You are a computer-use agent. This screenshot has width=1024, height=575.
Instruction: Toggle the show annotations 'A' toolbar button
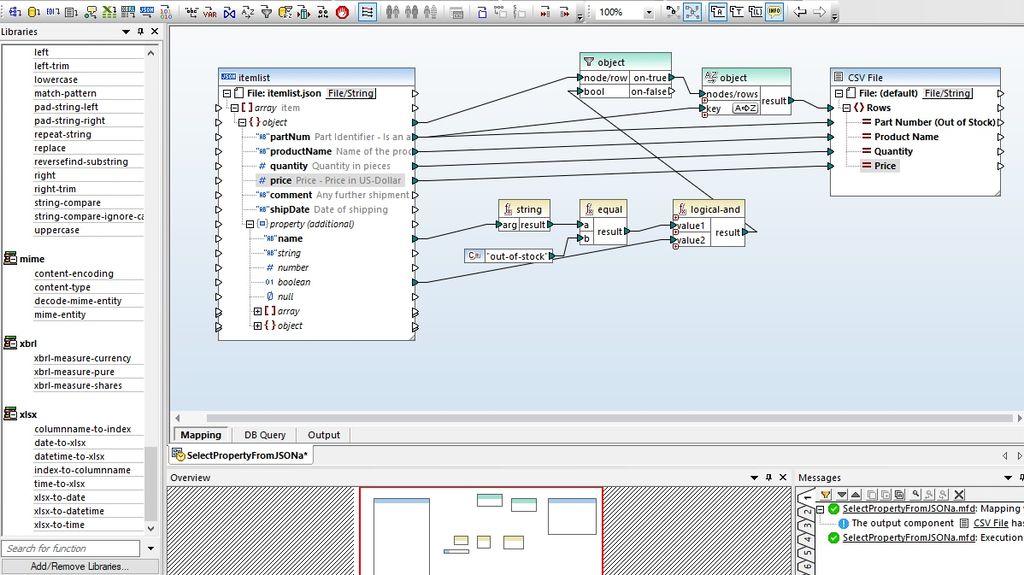[x=718, y=12]
